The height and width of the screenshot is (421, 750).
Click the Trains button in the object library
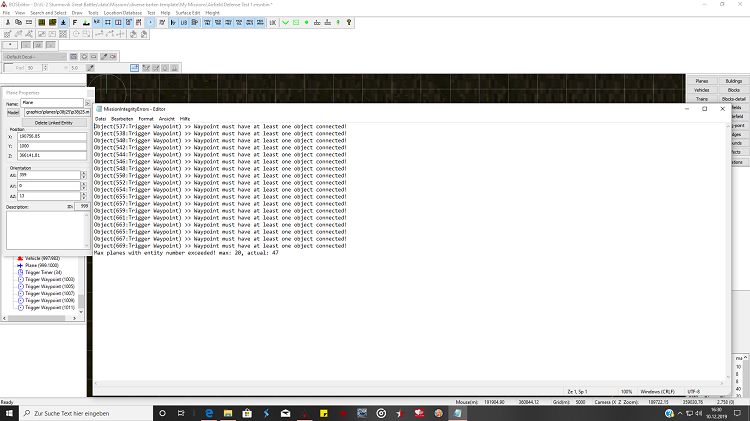tap(702, 99)
